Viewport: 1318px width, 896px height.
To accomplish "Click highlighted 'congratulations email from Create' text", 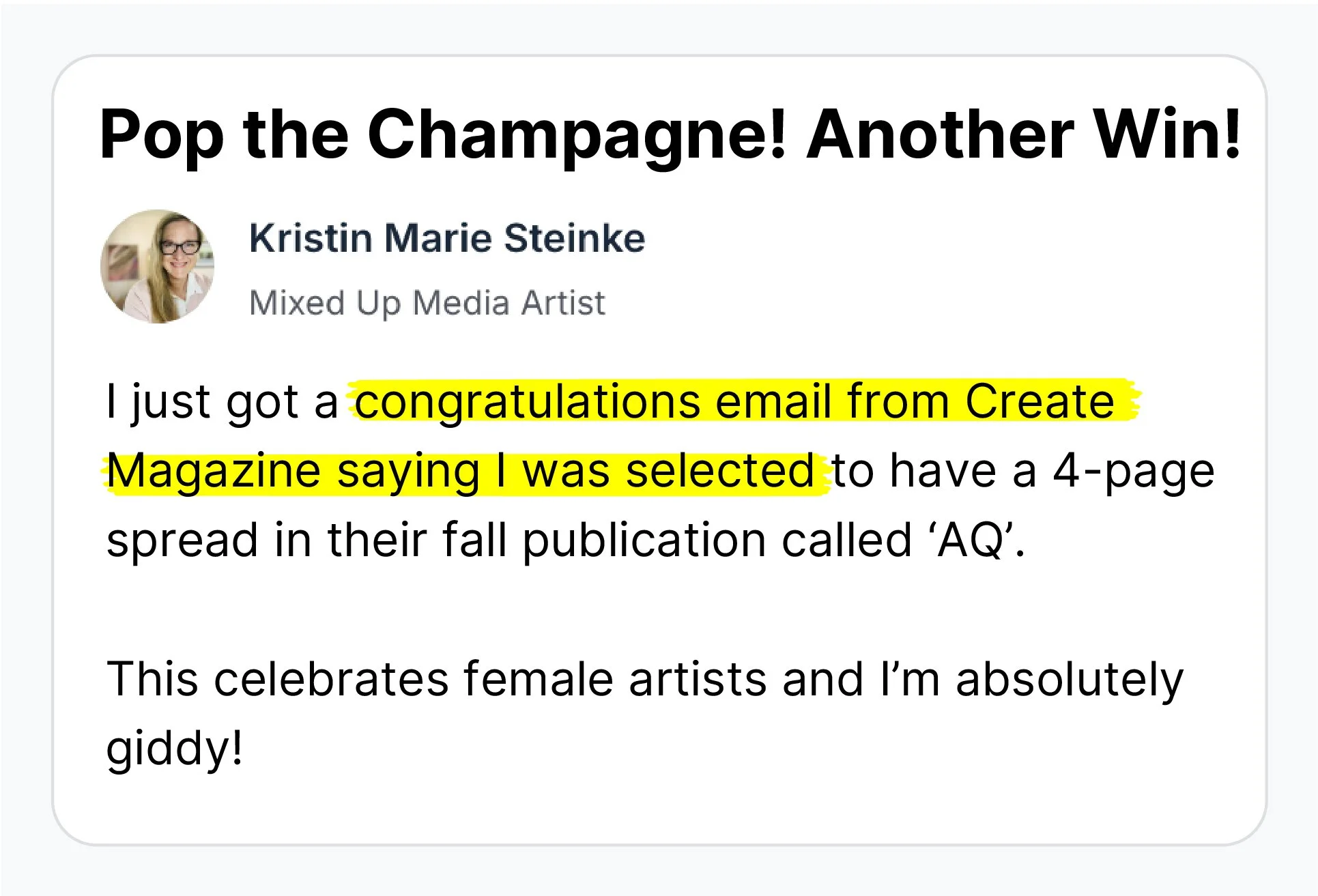I will click(734, 401).
